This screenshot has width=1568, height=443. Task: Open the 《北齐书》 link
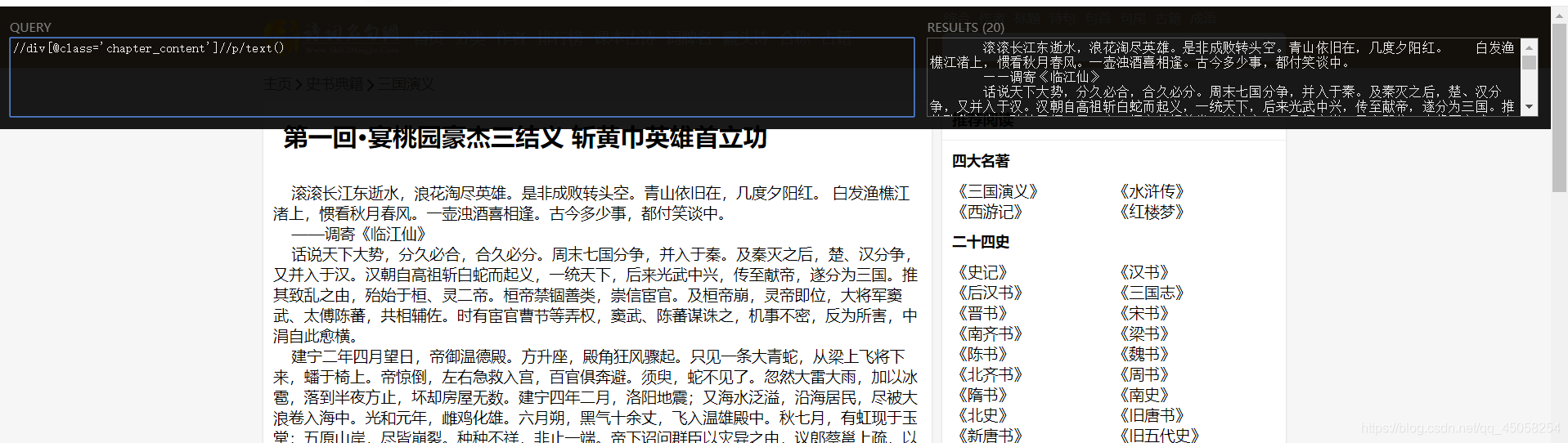[x=991, y=374]
